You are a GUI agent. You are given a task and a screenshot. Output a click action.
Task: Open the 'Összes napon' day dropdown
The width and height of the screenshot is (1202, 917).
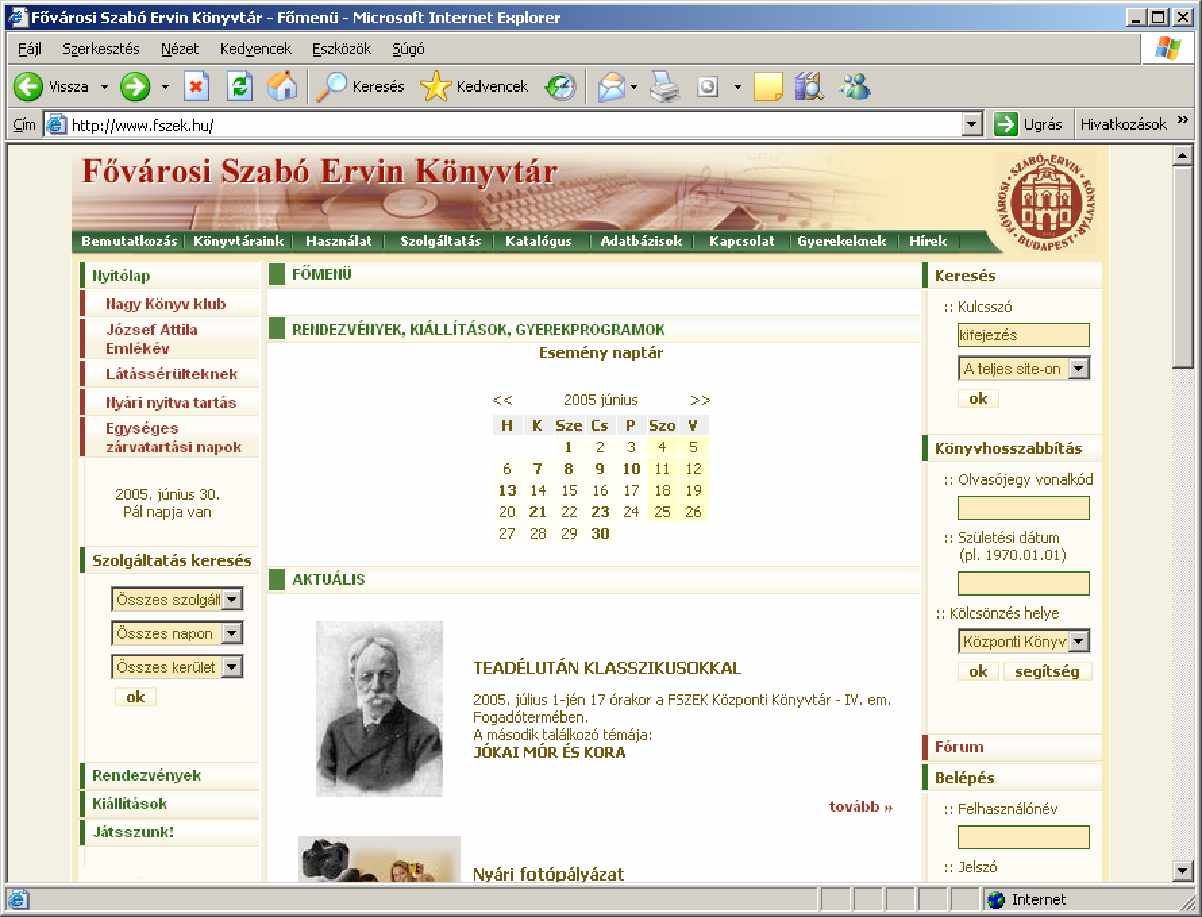[231, 633]
